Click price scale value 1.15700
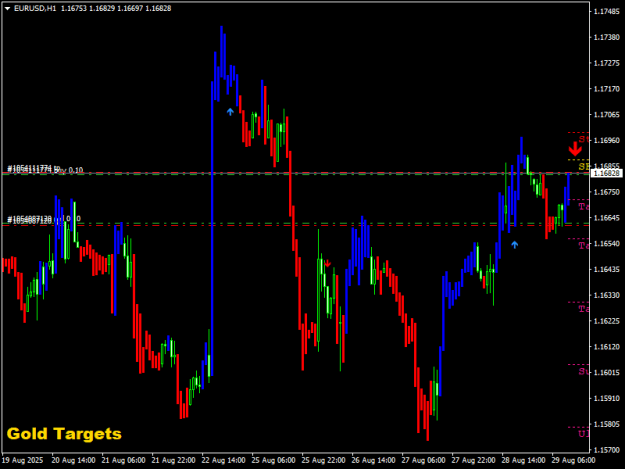Screen dimensions: 625x469 click(x=607, y=450)
